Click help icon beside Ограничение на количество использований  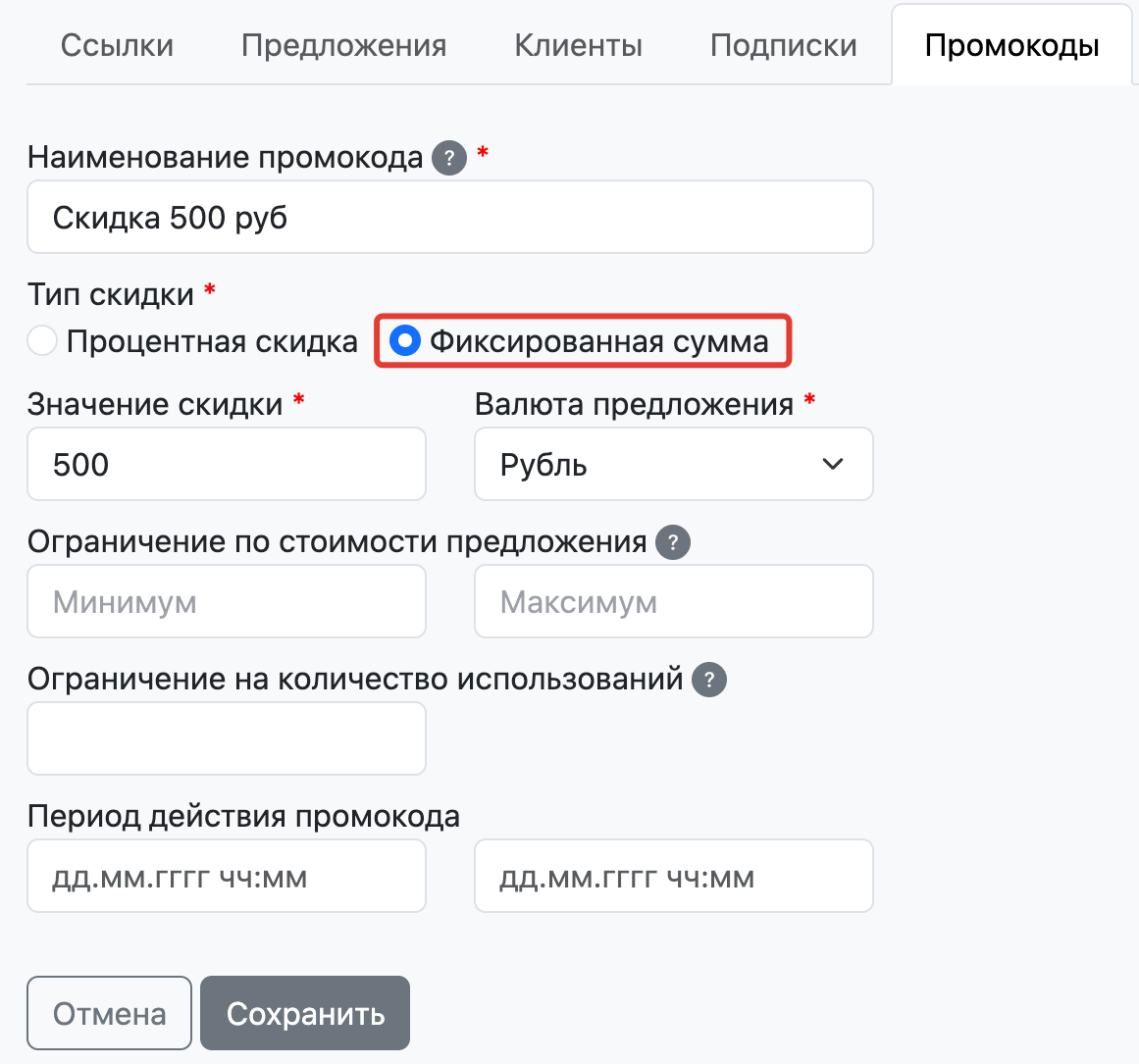tap(709, 680)
